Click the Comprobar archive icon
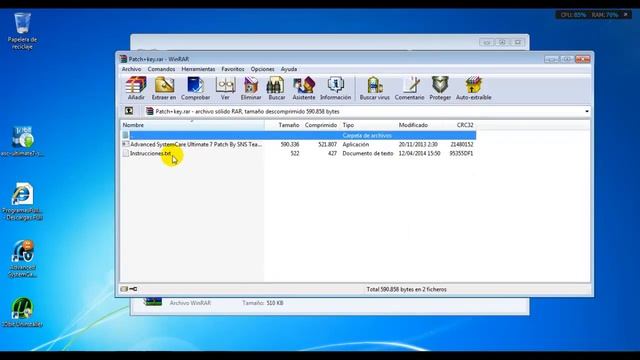The height and width of the screenshot is (360, 640). coord(196,88)
